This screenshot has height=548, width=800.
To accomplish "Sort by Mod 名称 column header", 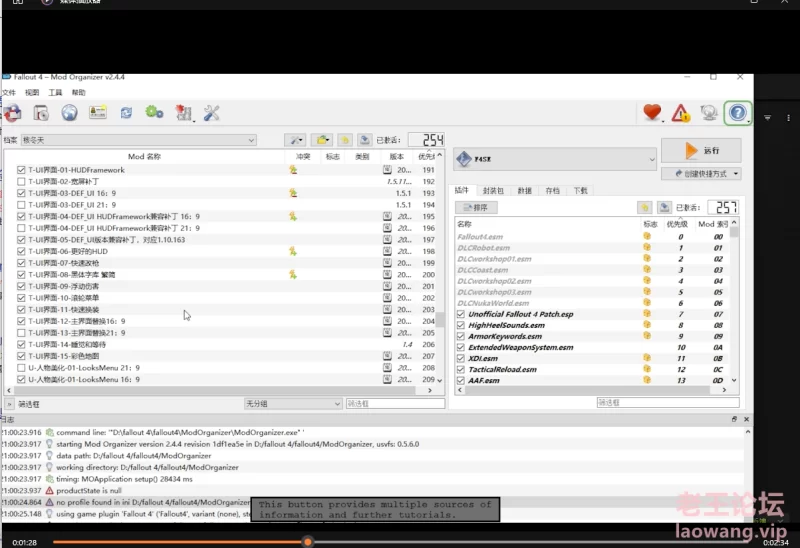I will 144,156.
